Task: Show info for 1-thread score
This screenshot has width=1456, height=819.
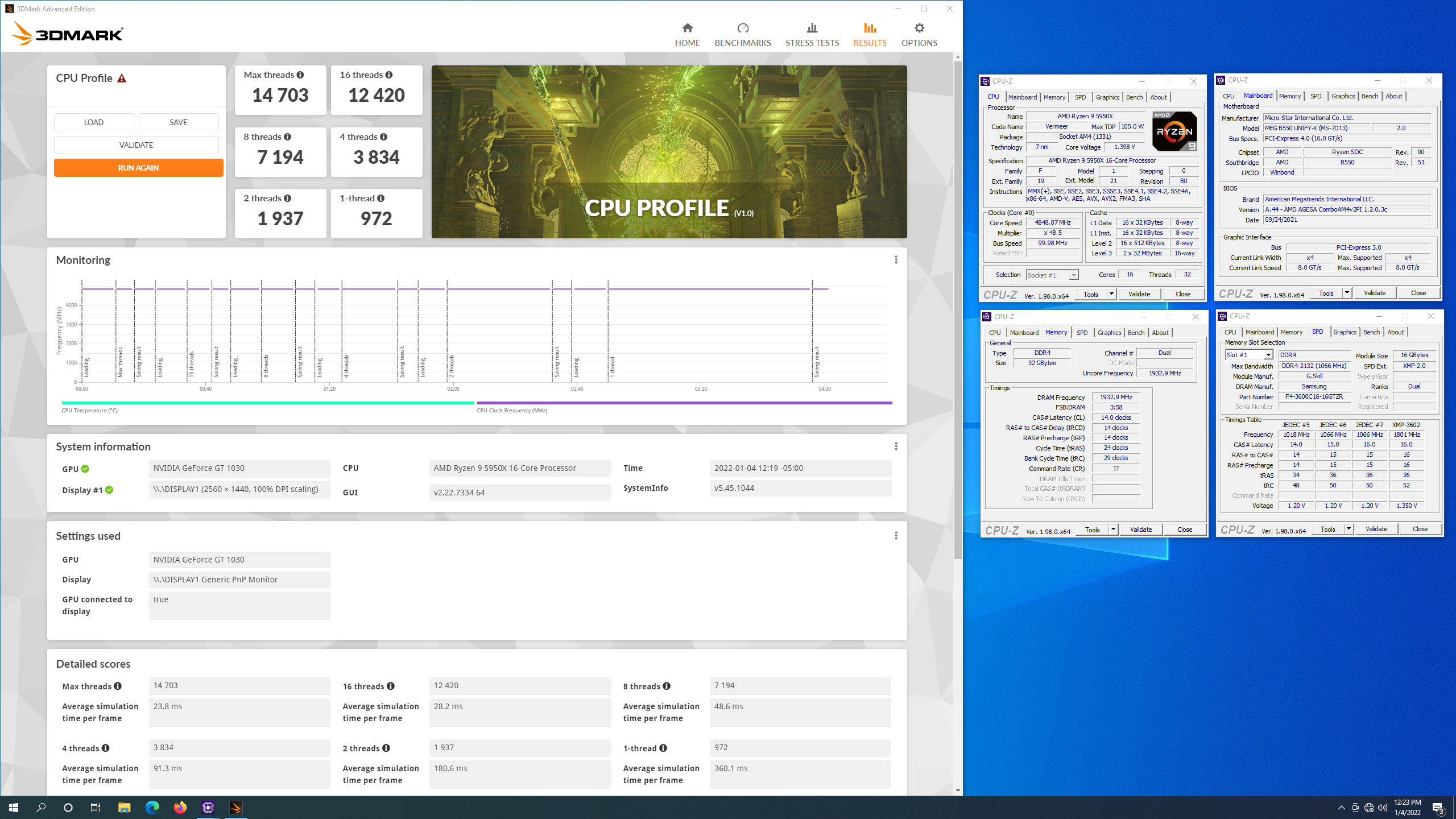Action: (x=381, y=198)
